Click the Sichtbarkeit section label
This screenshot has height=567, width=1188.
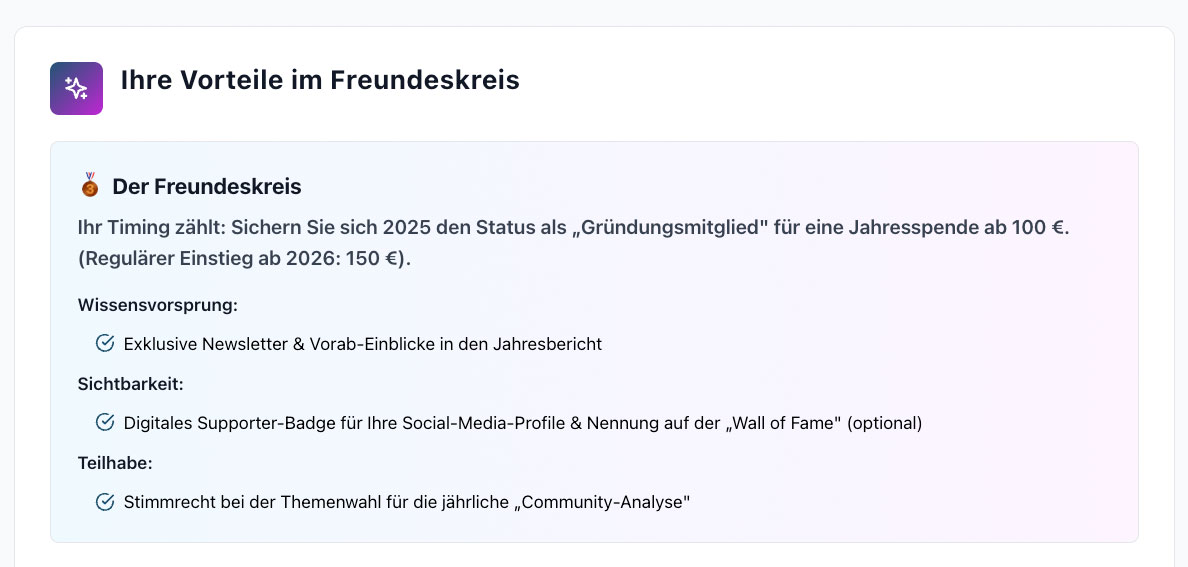click(131, 383)
